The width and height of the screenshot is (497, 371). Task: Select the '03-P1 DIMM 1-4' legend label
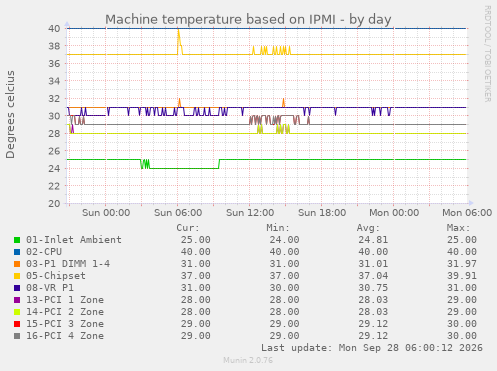pos(68,264)
